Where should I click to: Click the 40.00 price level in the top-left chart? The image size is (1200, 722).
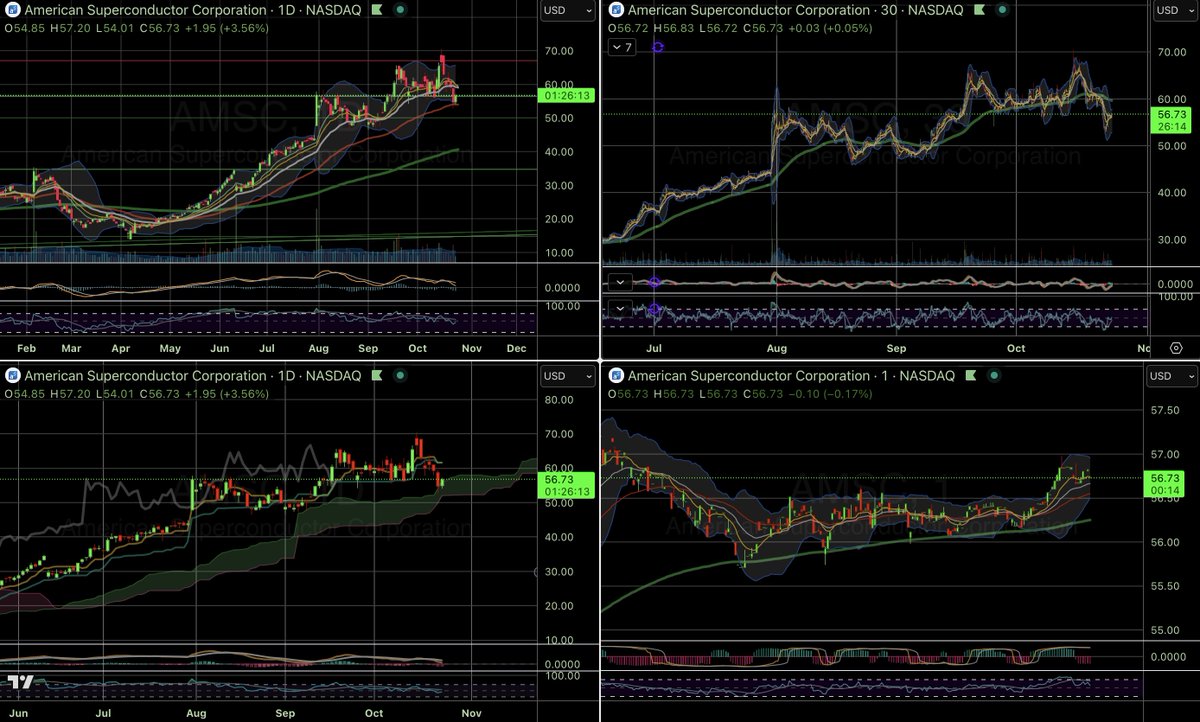[560, 152]
